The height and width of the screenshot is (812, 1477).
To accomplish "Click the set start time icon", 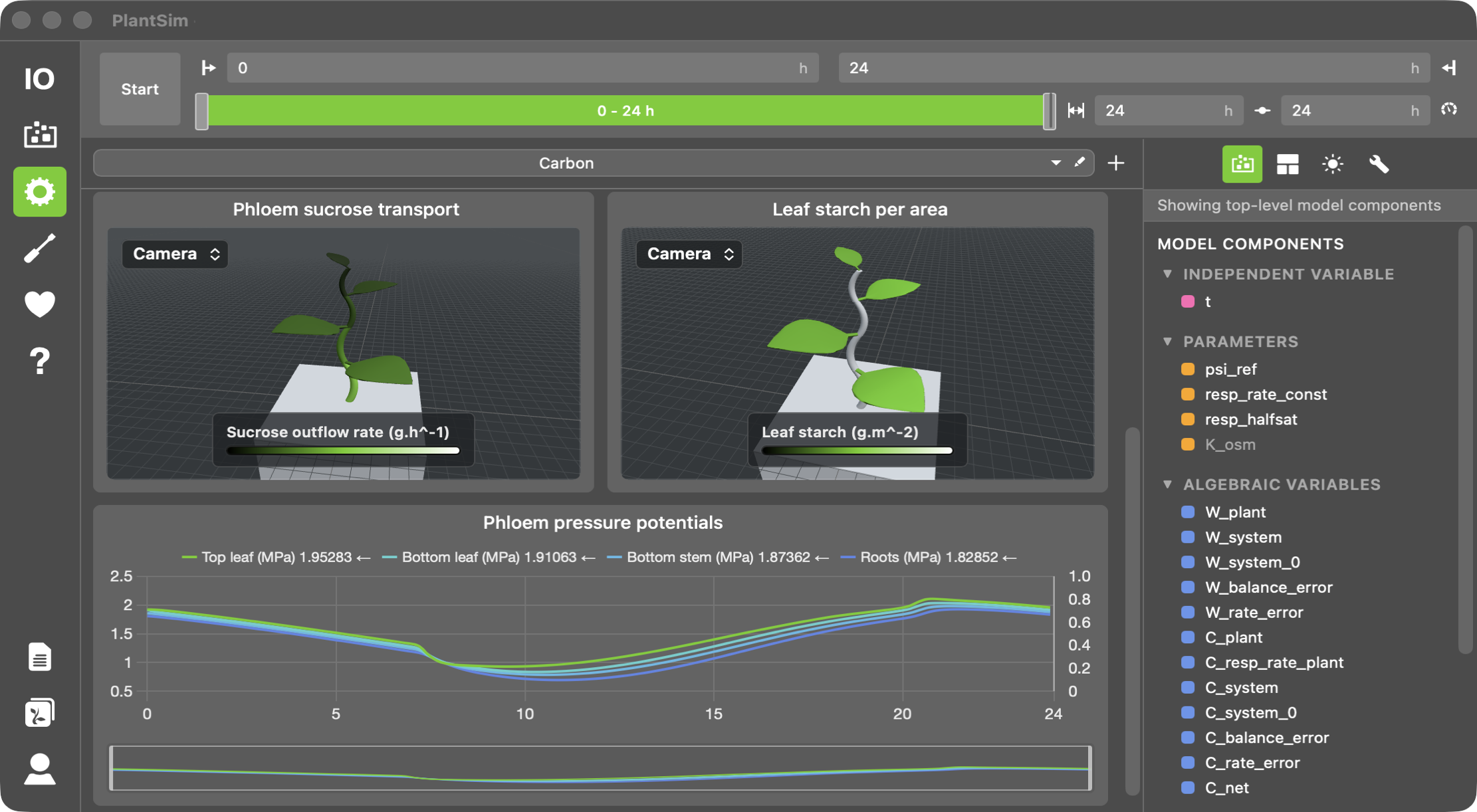I will (x=209, y=68).
